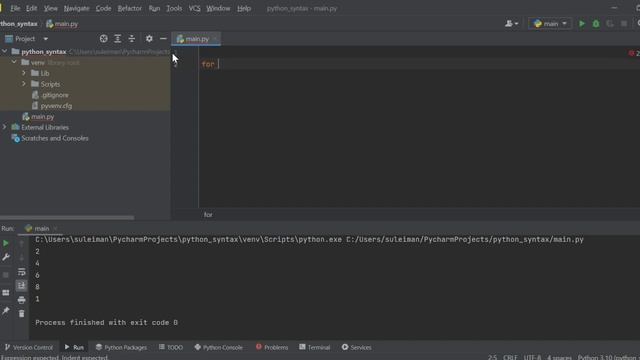Open the Problems tool window

[272, 347]
